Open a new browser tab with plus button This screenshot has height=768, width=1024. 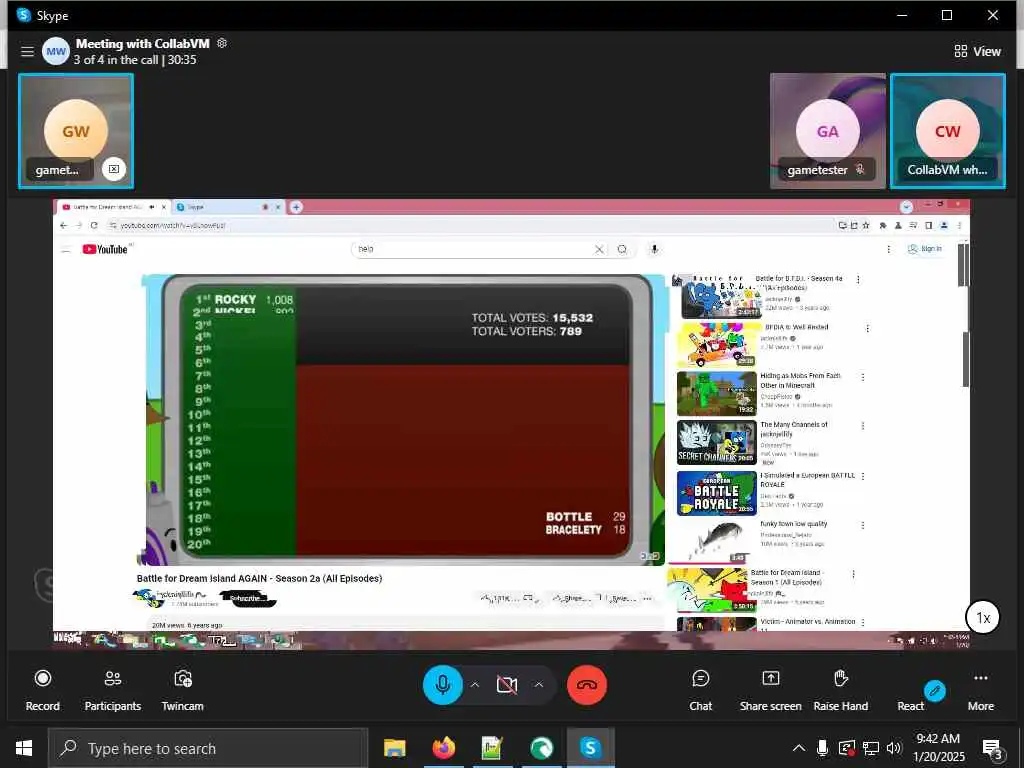296,207
